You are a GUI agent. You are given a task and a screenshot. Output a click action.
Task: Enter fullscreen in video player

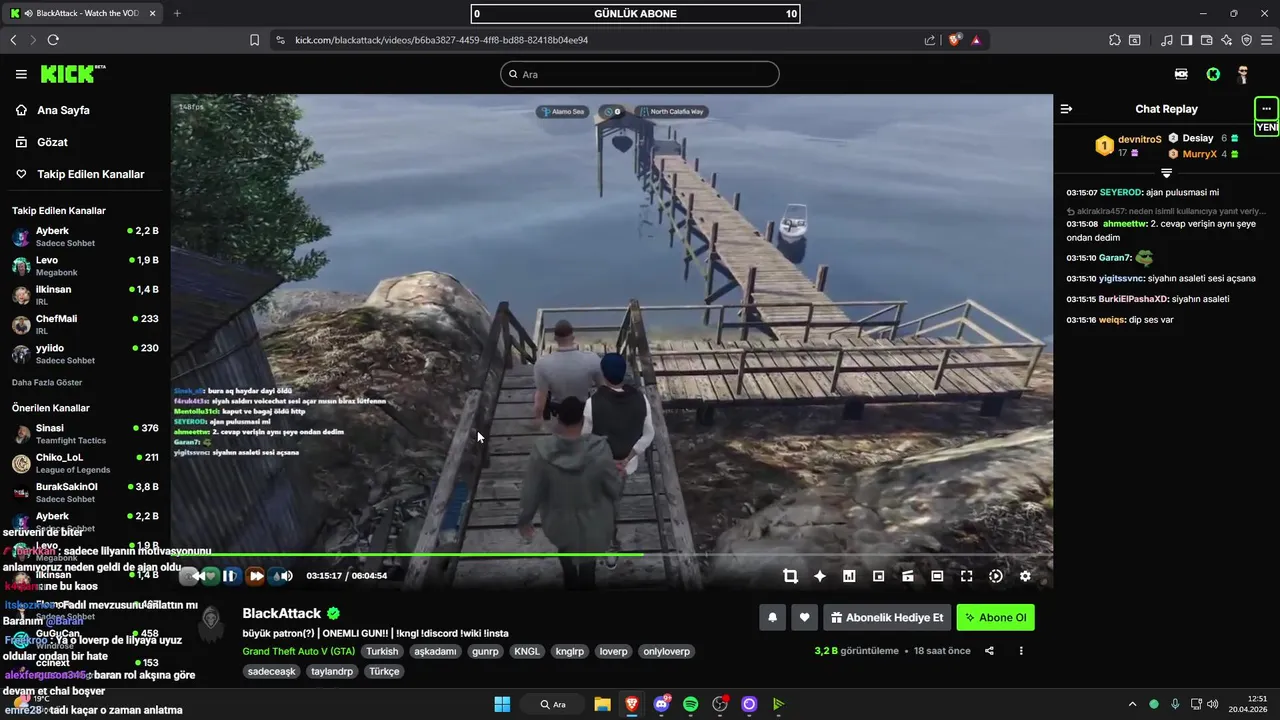tap(966, 576)
